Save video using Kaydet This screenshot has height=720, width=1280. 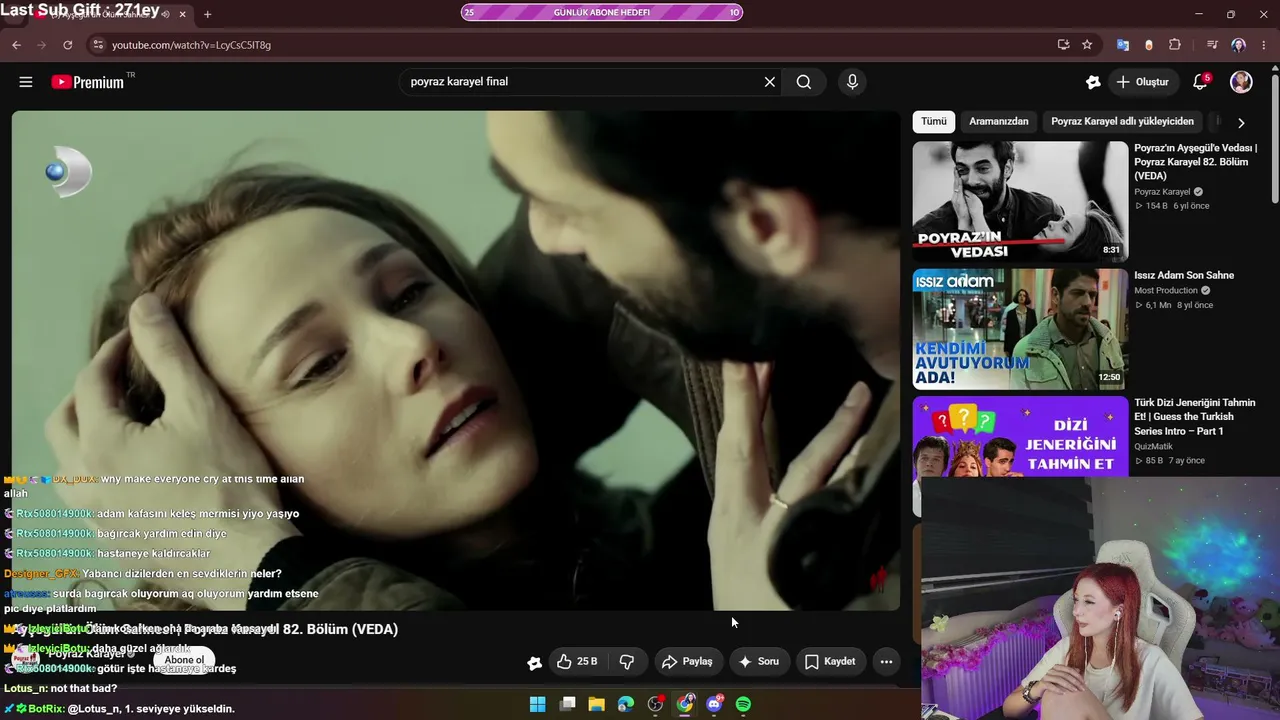830,662
